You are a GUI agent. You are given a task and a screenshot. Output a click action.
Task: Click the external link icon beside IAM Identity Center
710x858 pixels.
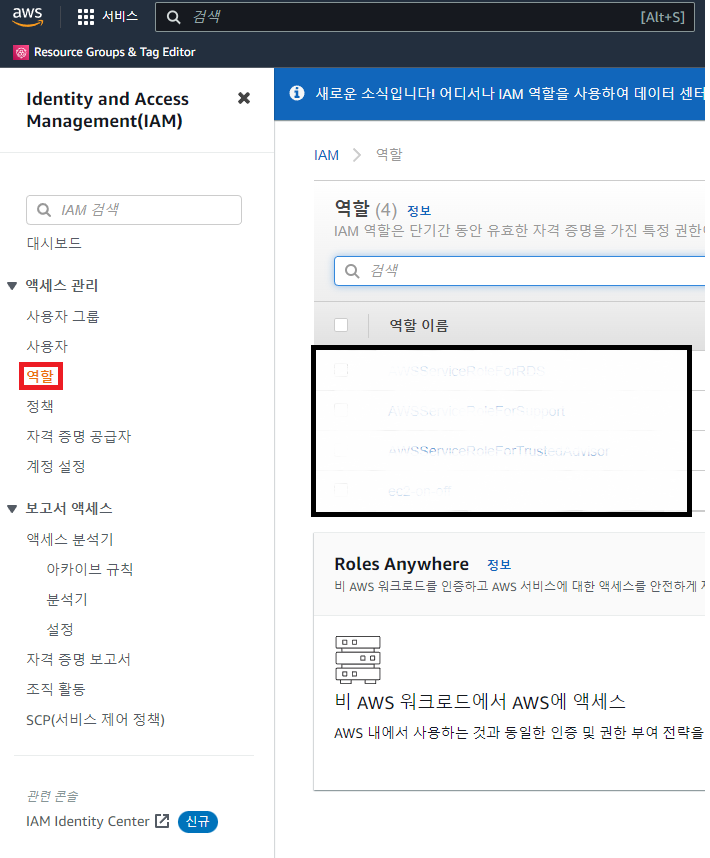[162, 821]
